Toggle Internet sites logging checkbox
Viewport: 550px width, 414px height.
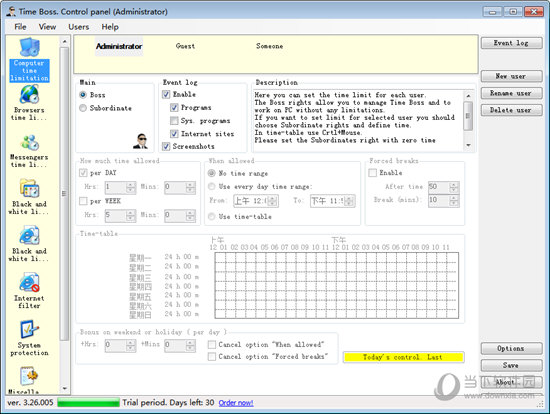click(174, 134)
